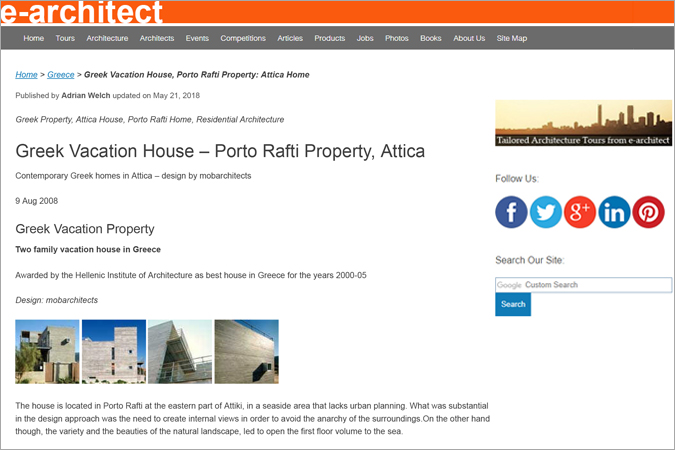The image size is (675, 450).
Task: Open the Books menu item
Action: click(430, 38)
